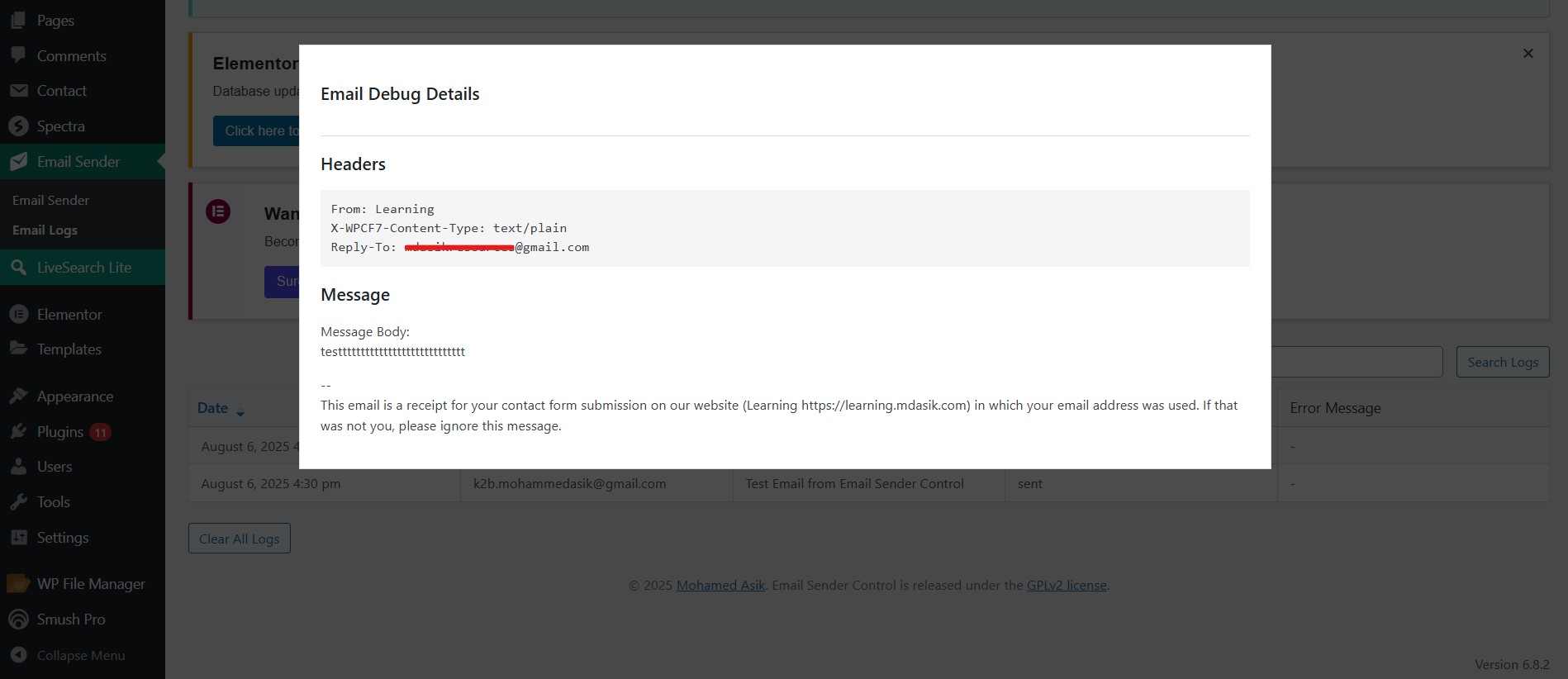The image size is (1568, 679).
Task: Click the blue 'Click here to' Elementor button
Action: 257,131
